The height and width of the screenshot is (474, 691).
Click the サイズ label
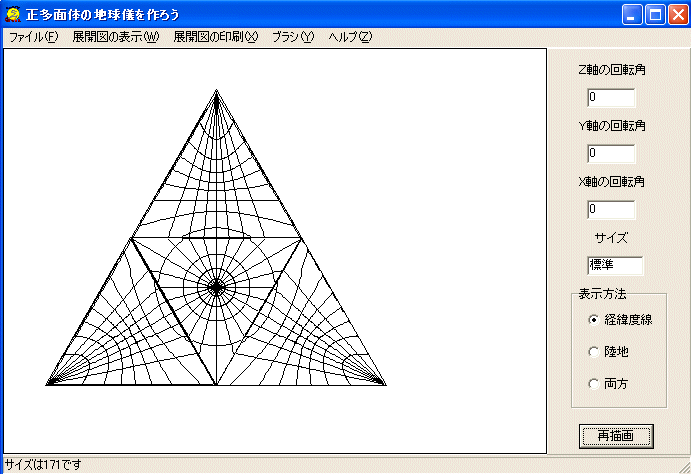click(611, 238)
